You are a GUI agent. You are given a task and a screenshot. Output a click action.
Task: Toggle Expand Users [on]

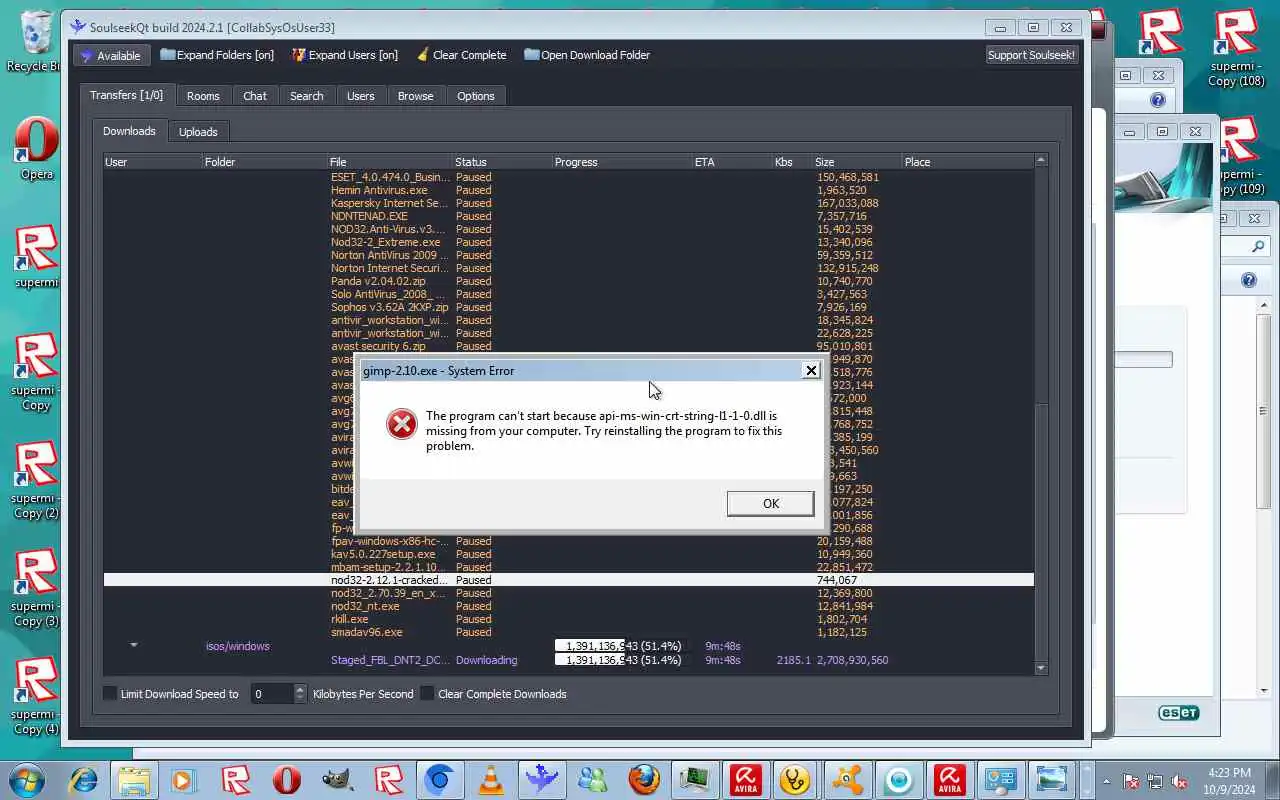(344, 55)
